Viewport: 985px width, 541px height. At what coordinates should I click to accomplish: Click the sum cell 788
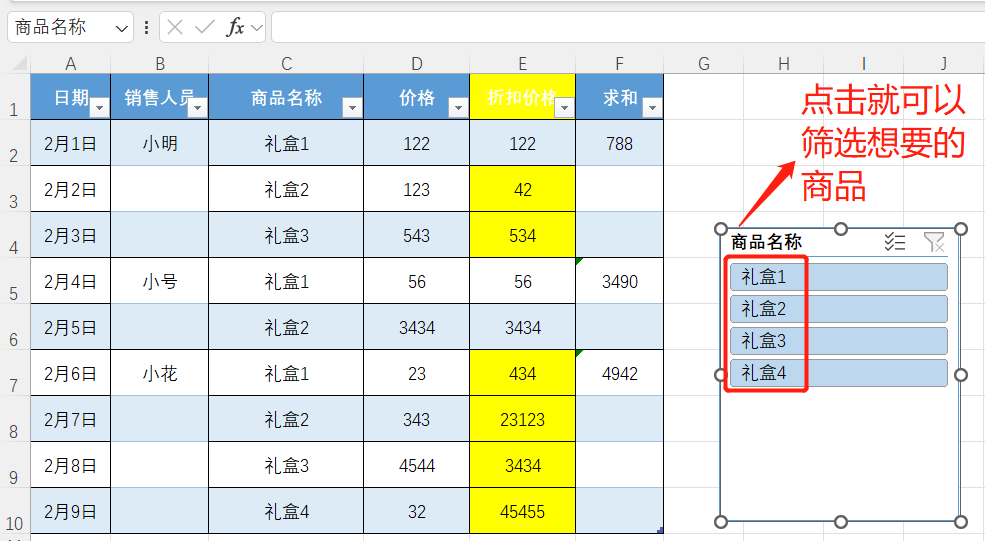tap(619, 143)
